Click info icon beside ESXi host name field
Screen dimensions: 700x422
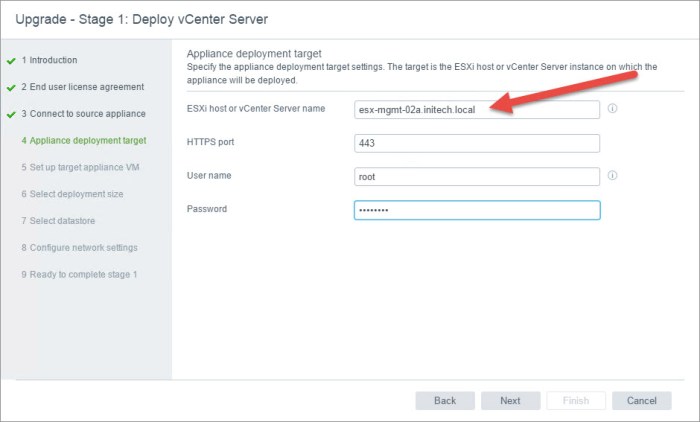(x=612, y=109)
